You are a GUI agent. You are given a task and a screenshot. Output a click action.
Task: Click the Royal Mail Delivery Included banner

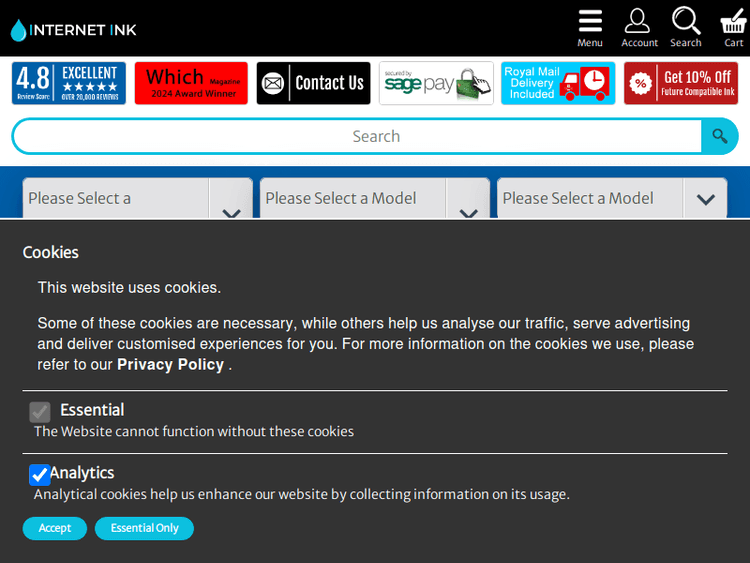click(557, 83)
